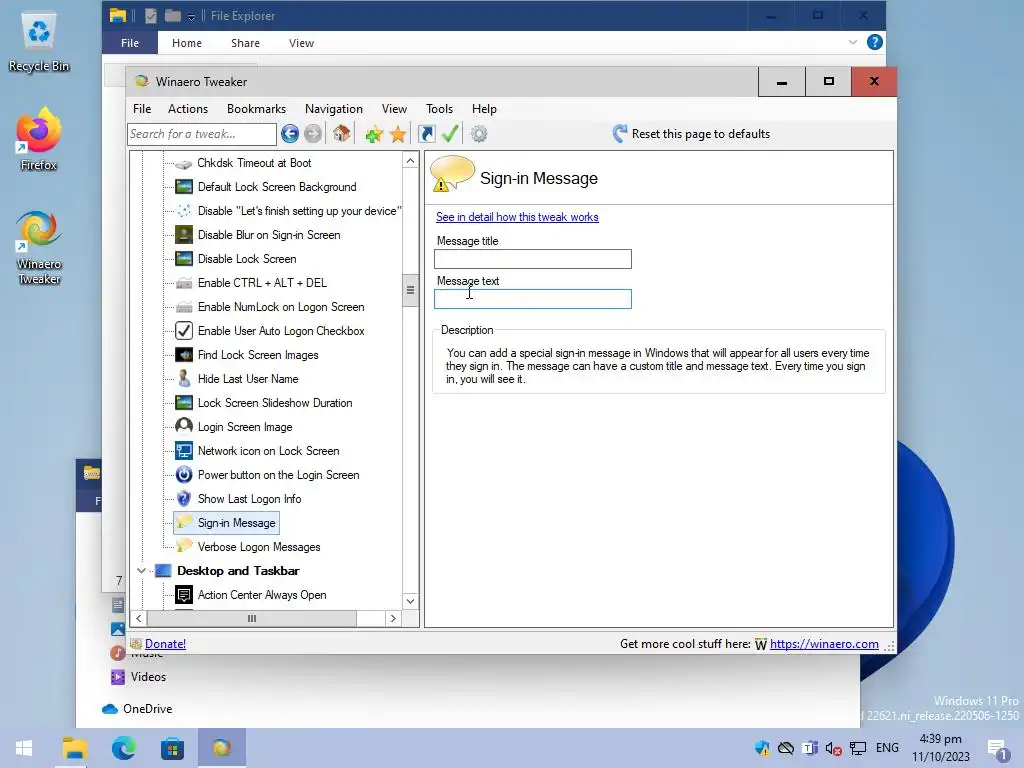Open the Actions menu
This screenshot has width=1024, height=768.
188,109
